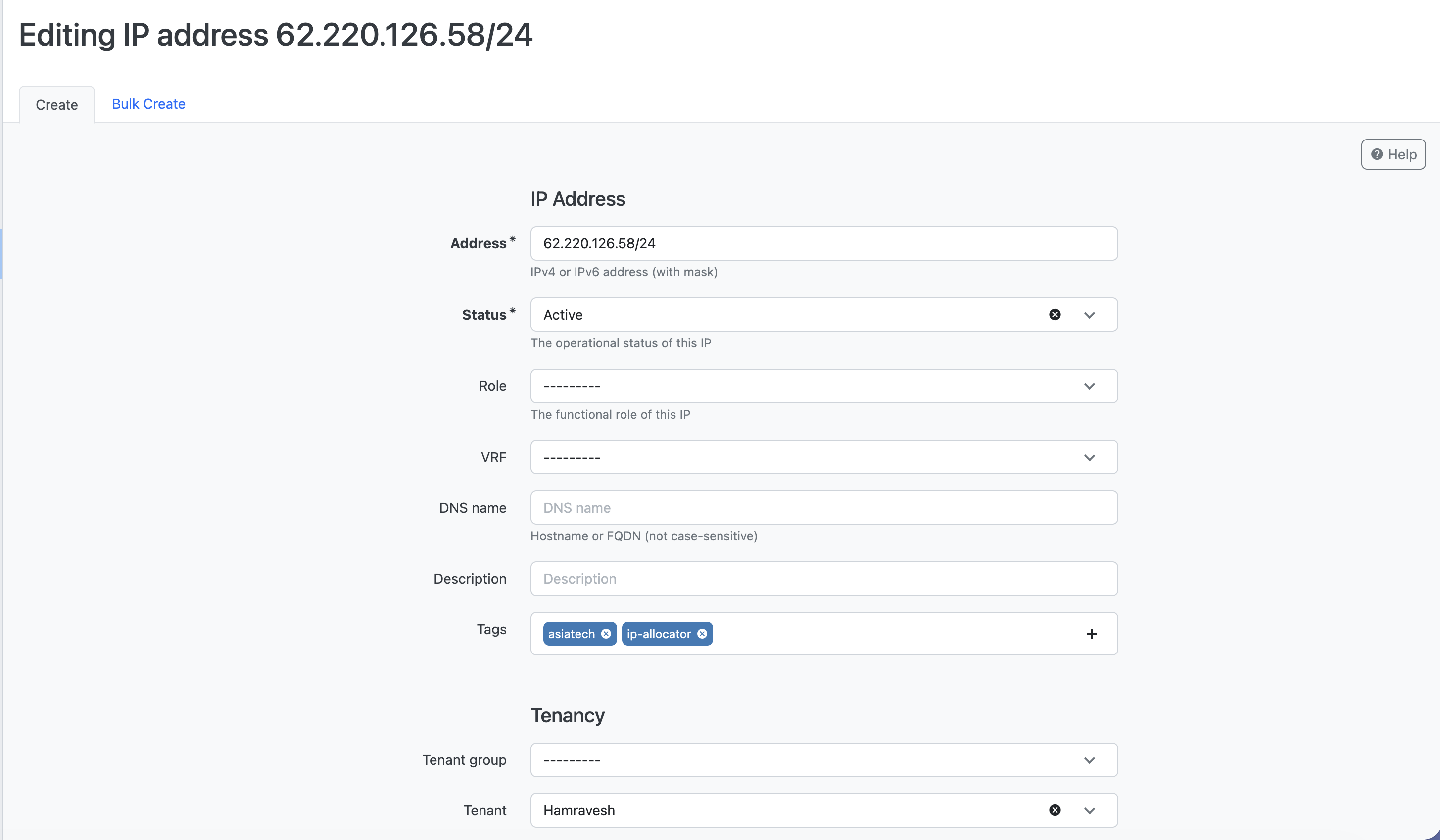This screenshot has width=1440, height=840.
Task: Remove the asiatech tag
Action: 606,634
